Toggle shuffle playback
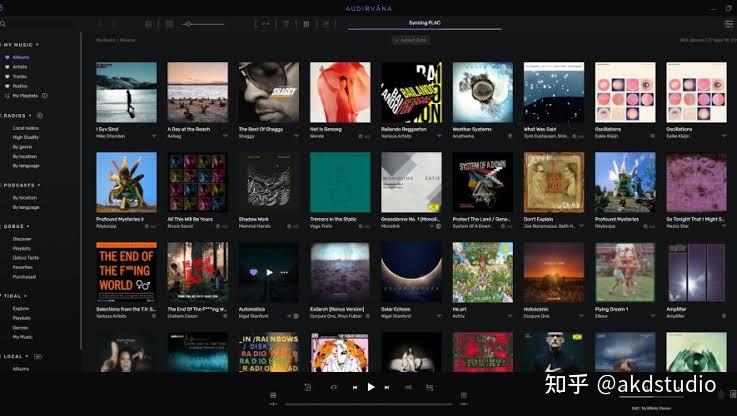The height and width of the screenshot is (416, 737). point(408,387)
